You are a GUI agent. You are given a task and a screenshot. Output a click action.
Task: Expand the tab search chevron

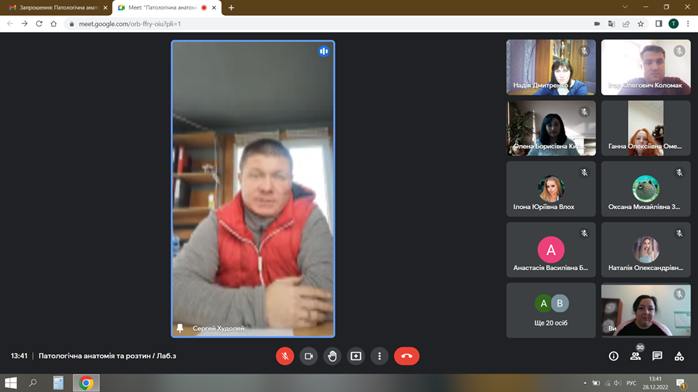tap(625, 7)
